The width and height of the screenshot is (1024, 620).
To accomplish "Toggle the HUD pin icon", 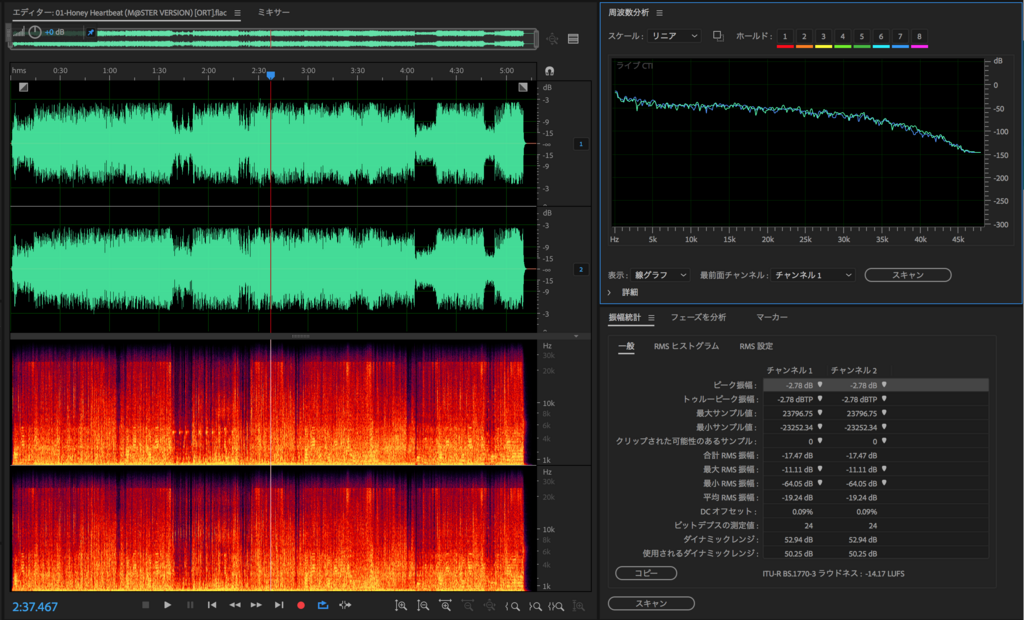I will tap(91, 32).
